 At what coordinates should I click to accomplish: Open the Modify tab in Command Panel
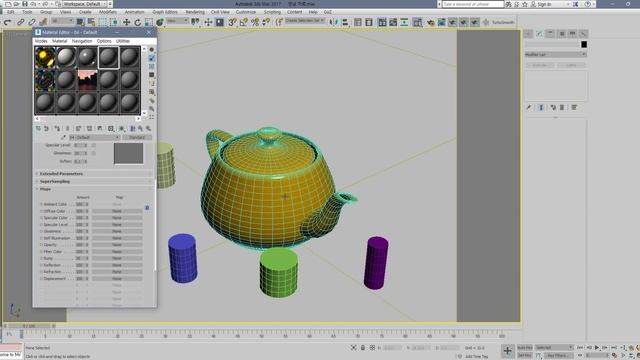(x=539, y=34)
